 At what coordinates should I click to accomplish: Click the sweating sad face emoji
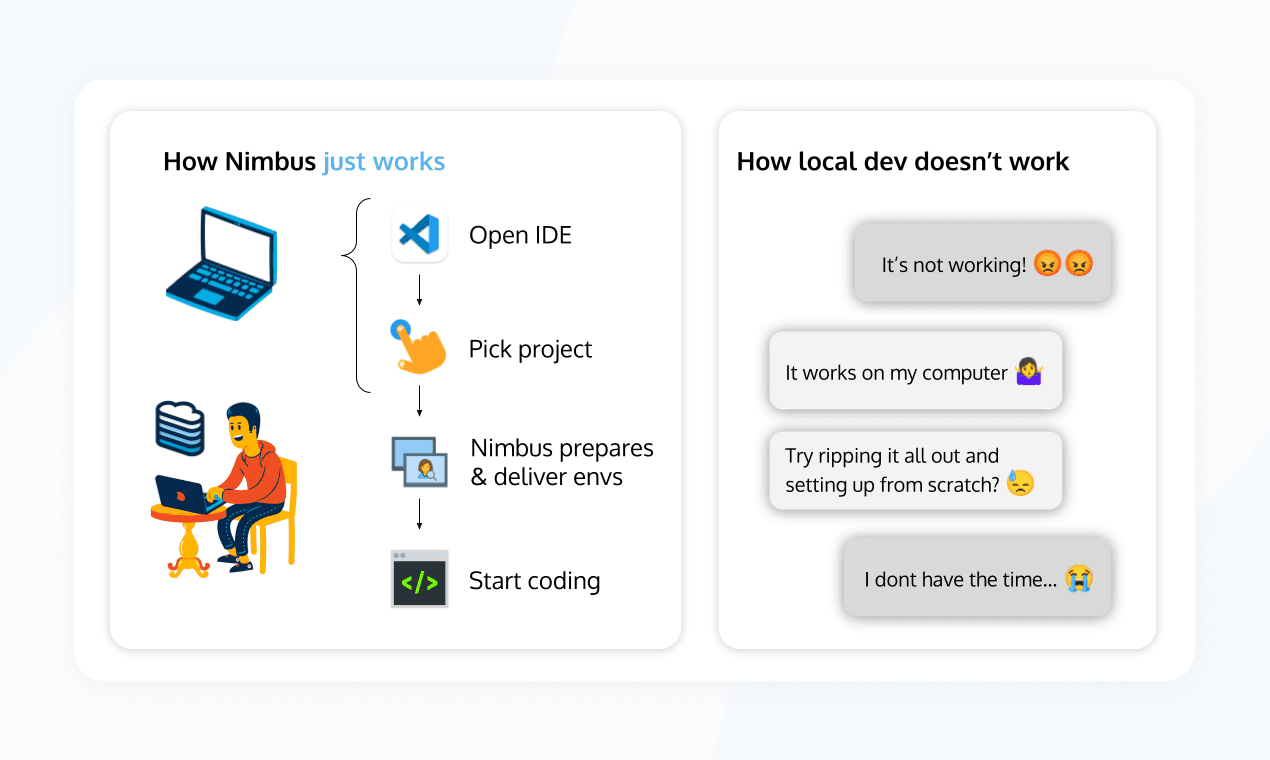coord(1020,483)
